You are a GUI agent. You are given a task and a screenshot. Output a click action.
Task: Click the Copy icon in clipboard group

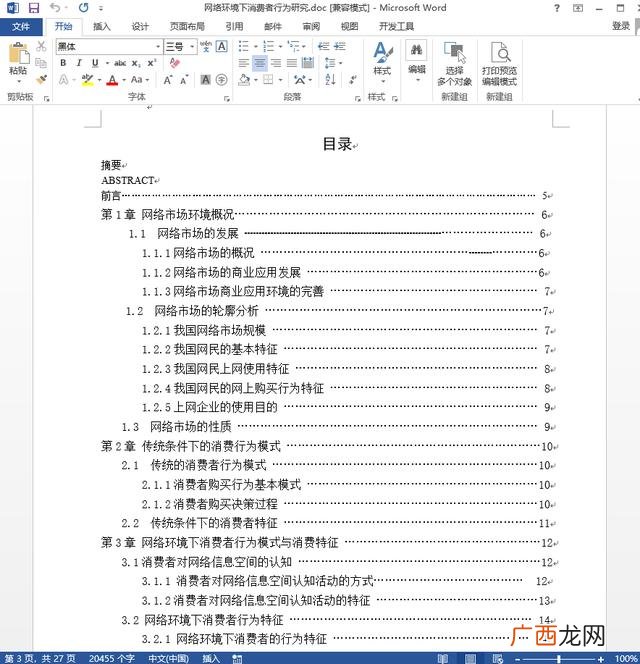click(41, 63)
